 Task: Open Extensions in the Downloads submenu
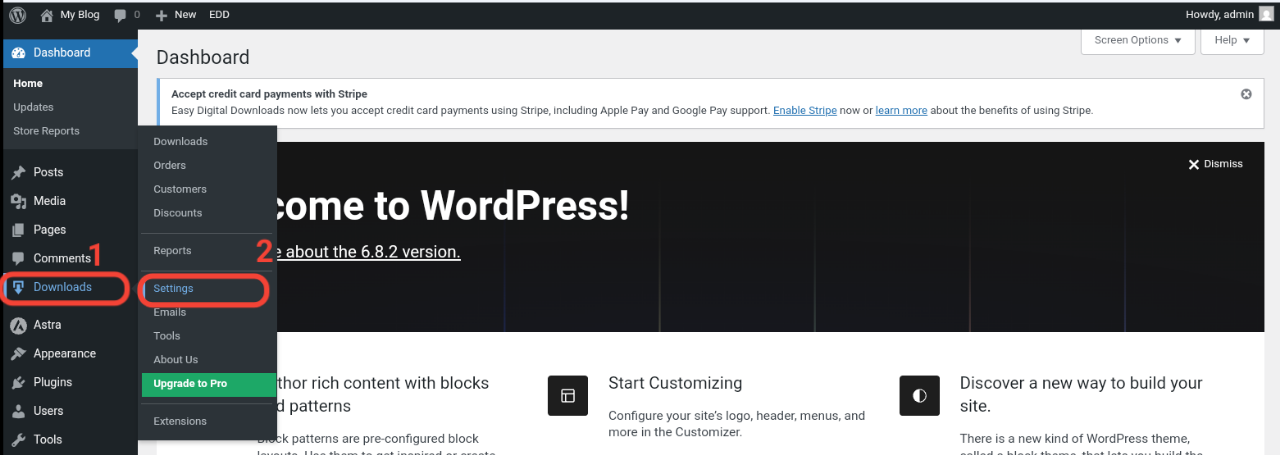click(x=180, y=422)
